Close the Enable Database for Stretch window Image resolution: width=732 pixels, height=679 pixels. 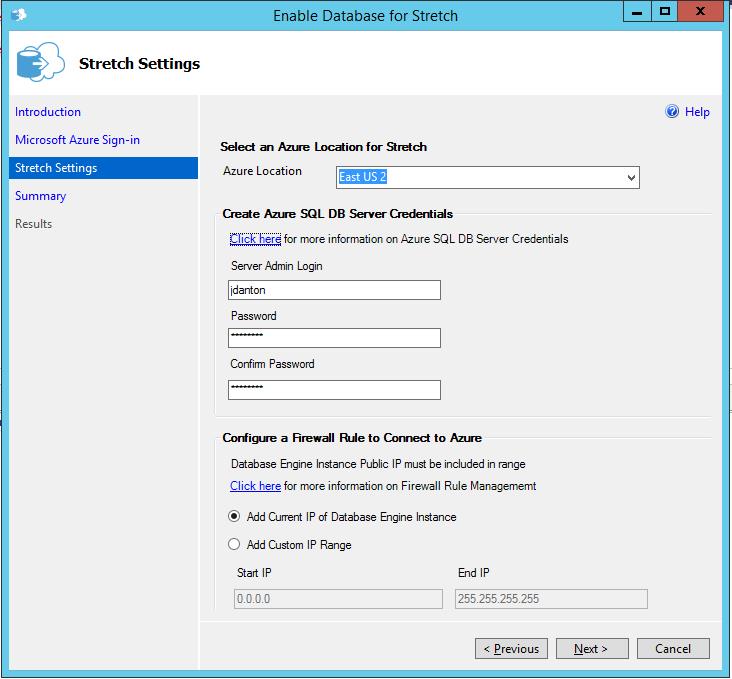[700, 12]
